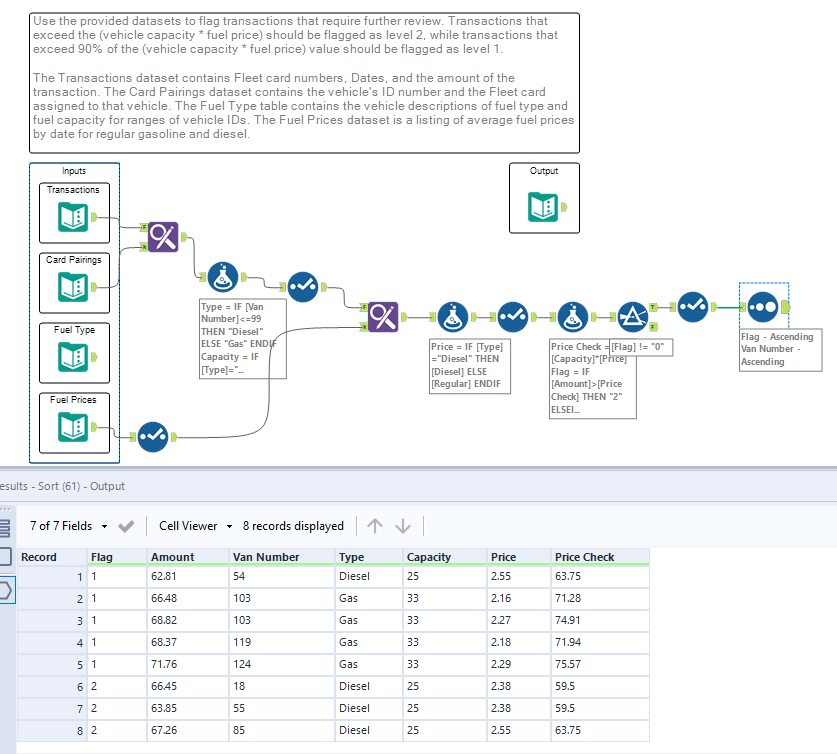Select the first purple Find Replace tool
Viewport: 837px width, 754px height.
click(163, 237)
